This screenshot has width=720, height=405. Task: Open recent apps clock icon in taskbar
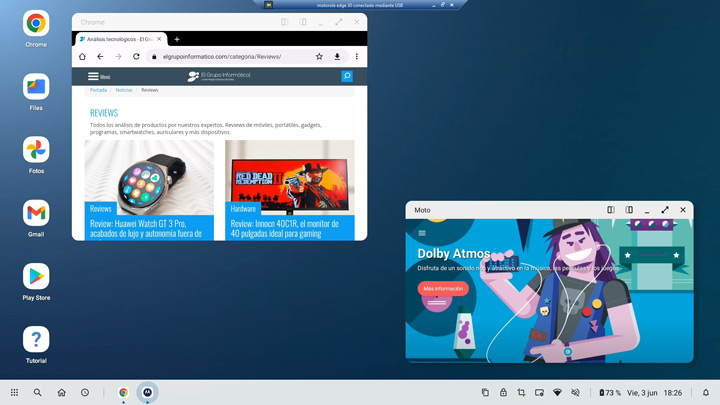pyautogui.click(x=85, y=393)
